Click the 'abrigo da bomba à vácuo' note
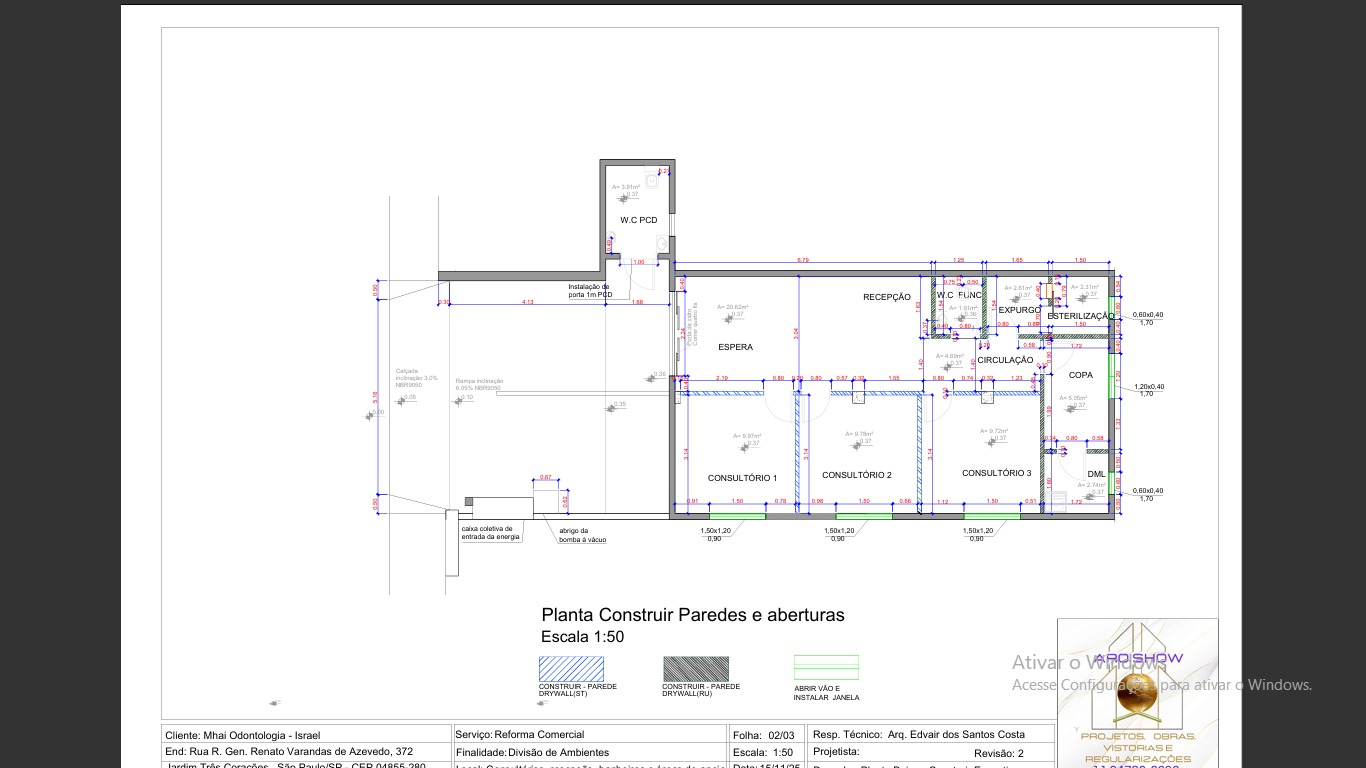 [x=583, y=535]
